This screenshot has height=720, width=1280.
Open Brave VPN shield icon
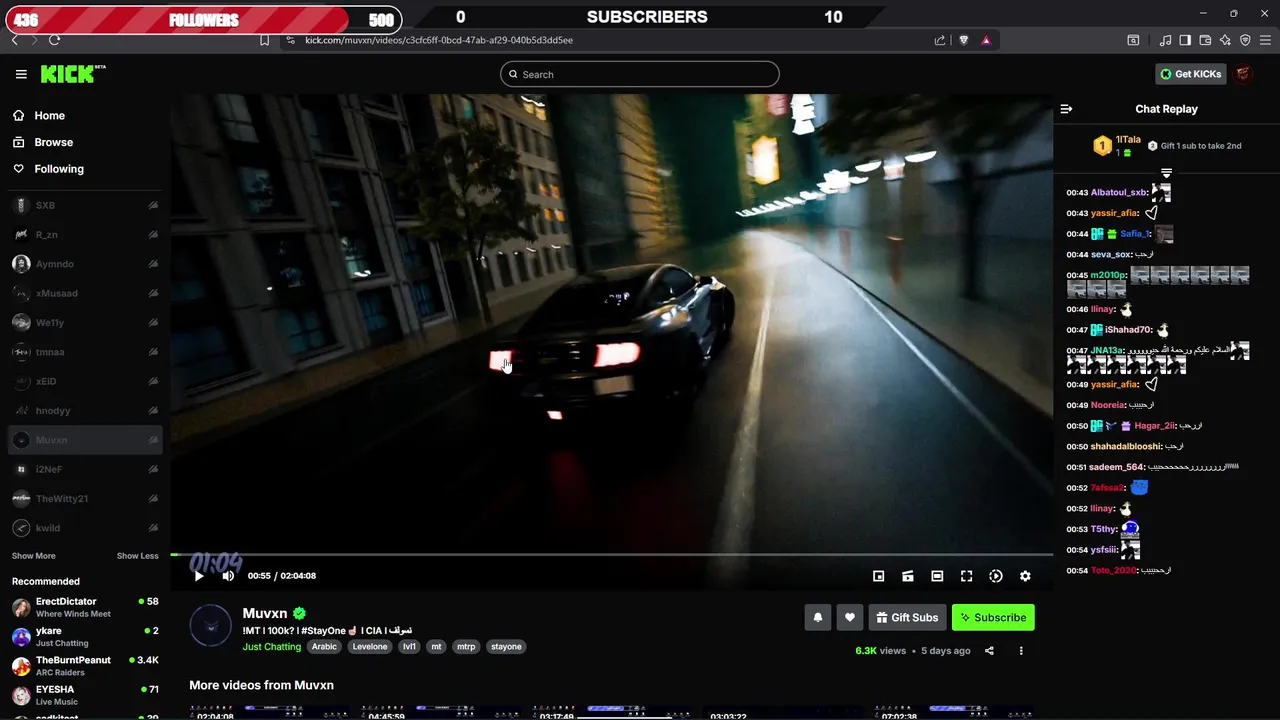1245,40
